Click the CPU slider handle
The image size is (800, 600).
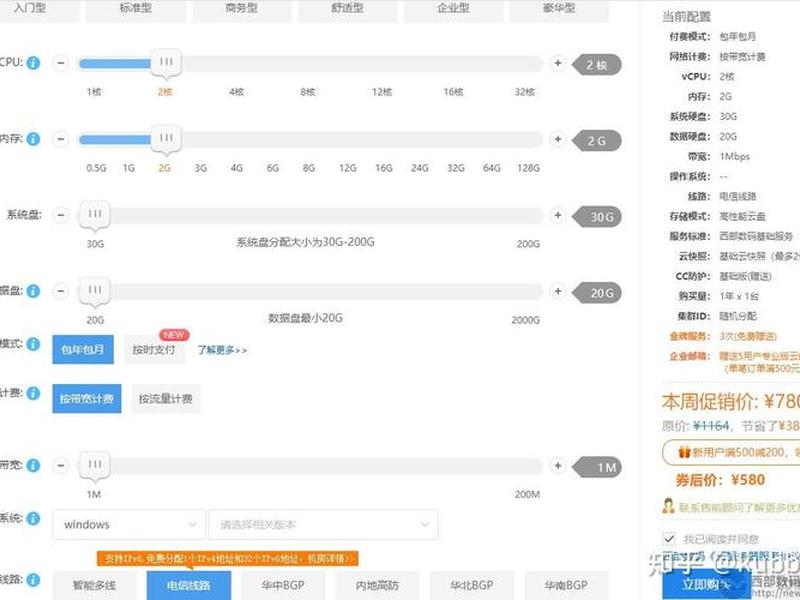tap(166, 63)
